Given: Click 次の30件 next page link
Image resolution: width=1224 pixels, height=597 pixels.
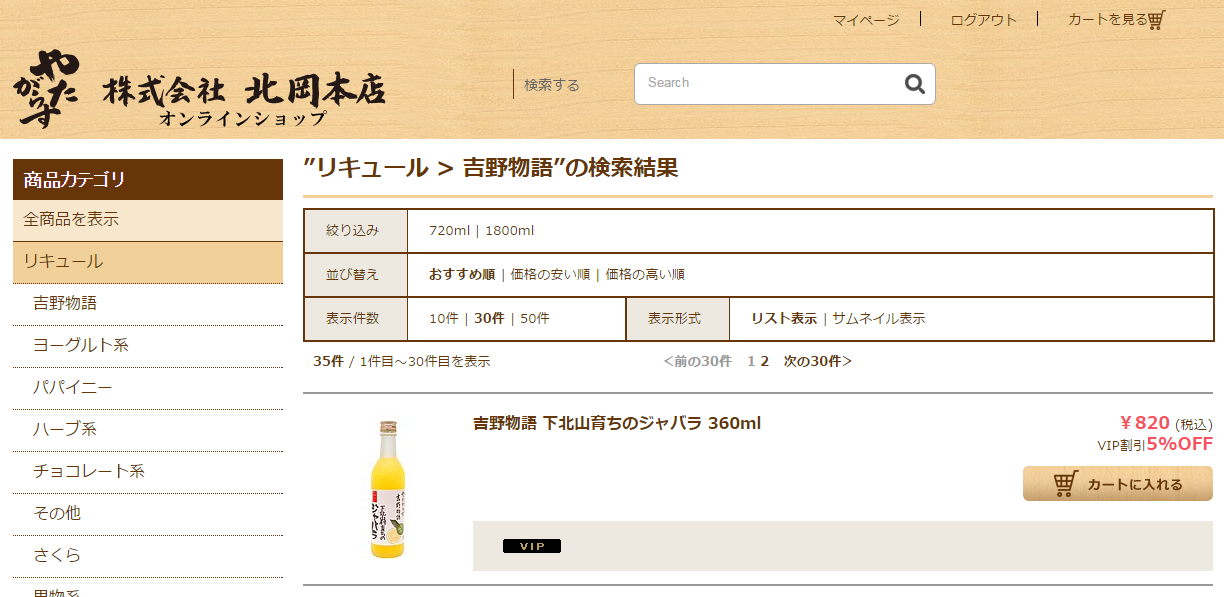Looking at the screenshot, I should (818, 361).
